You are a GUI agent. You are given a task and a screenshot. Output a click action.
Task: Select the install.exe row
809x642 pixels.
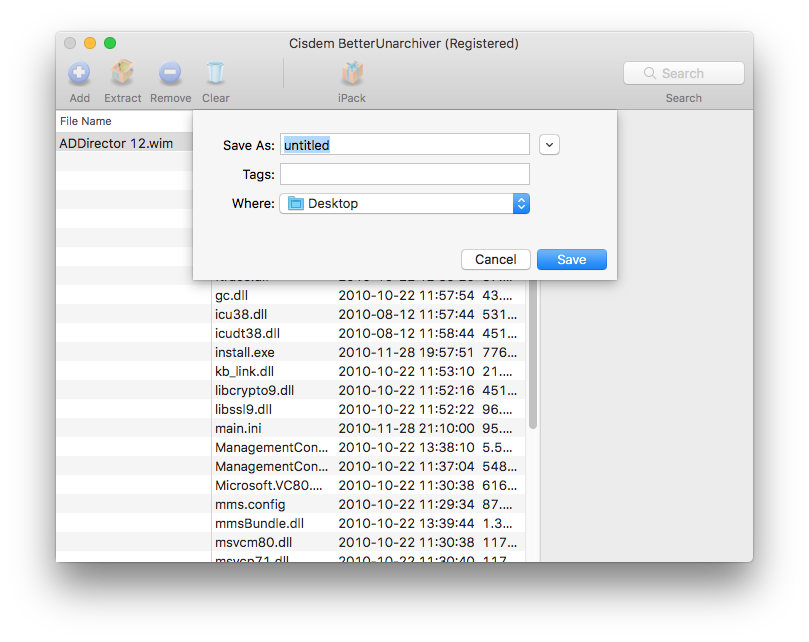coord(368,352)
